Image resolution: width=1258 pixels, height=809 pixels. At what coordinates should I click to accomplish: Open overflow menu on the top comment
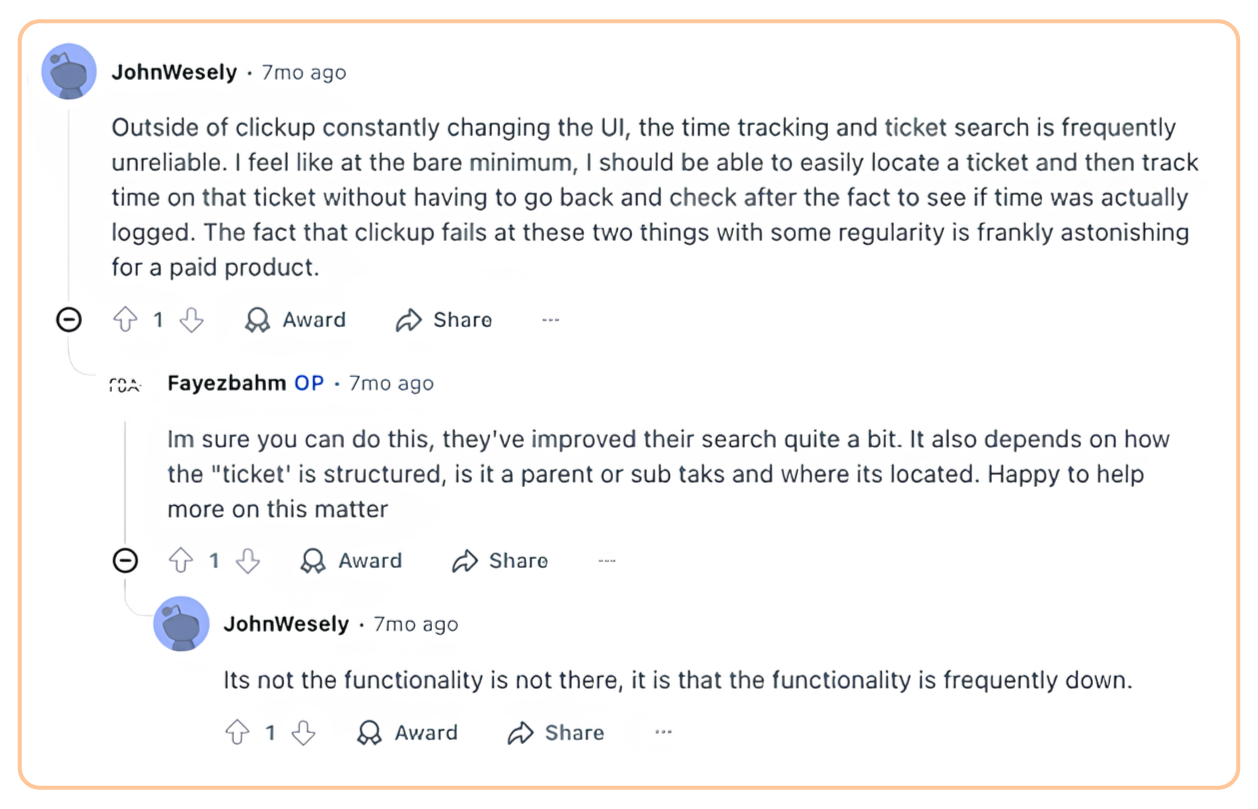[x=551, y=319]
